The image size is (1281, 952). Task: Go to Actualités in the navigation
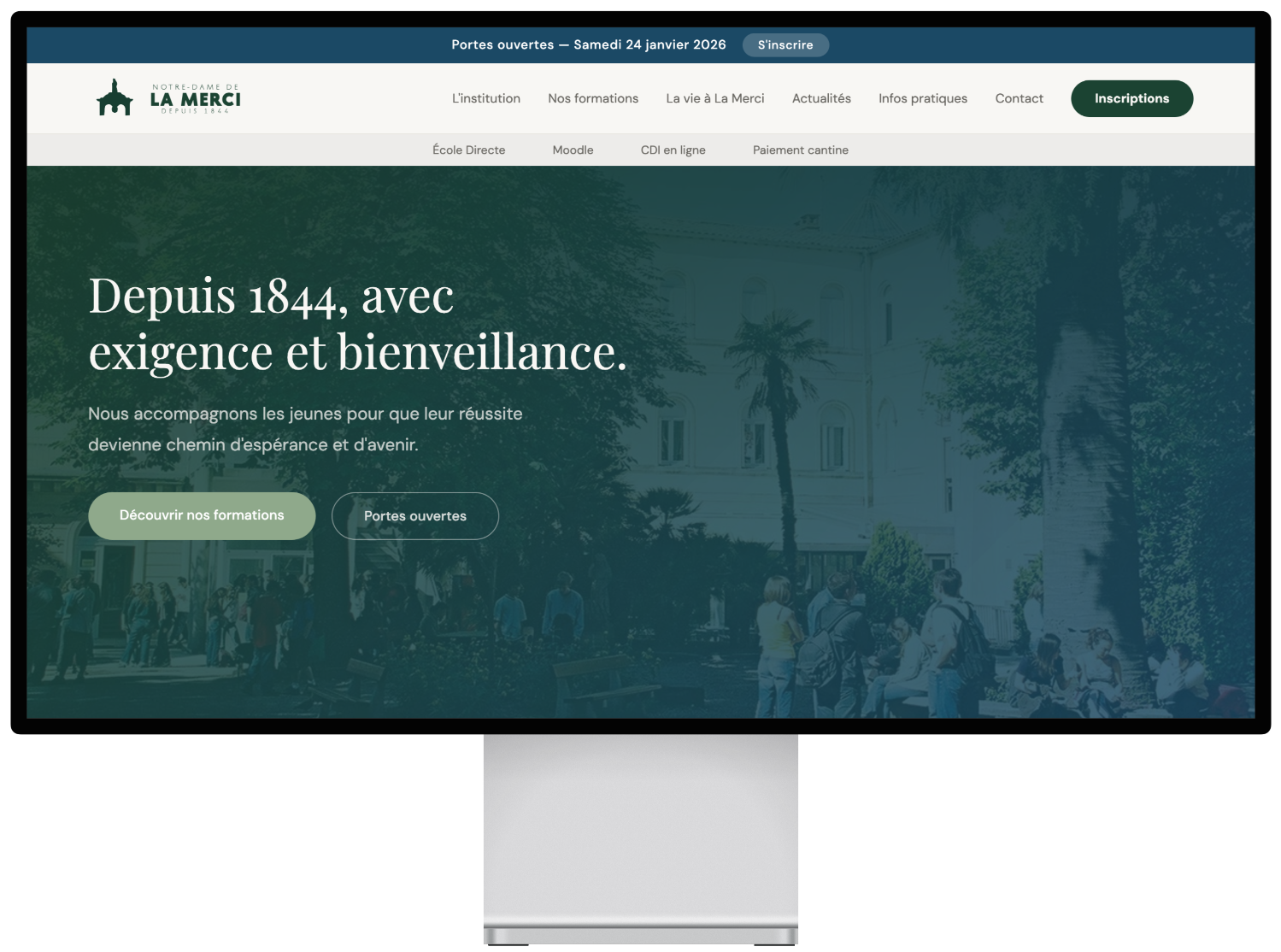820,98
